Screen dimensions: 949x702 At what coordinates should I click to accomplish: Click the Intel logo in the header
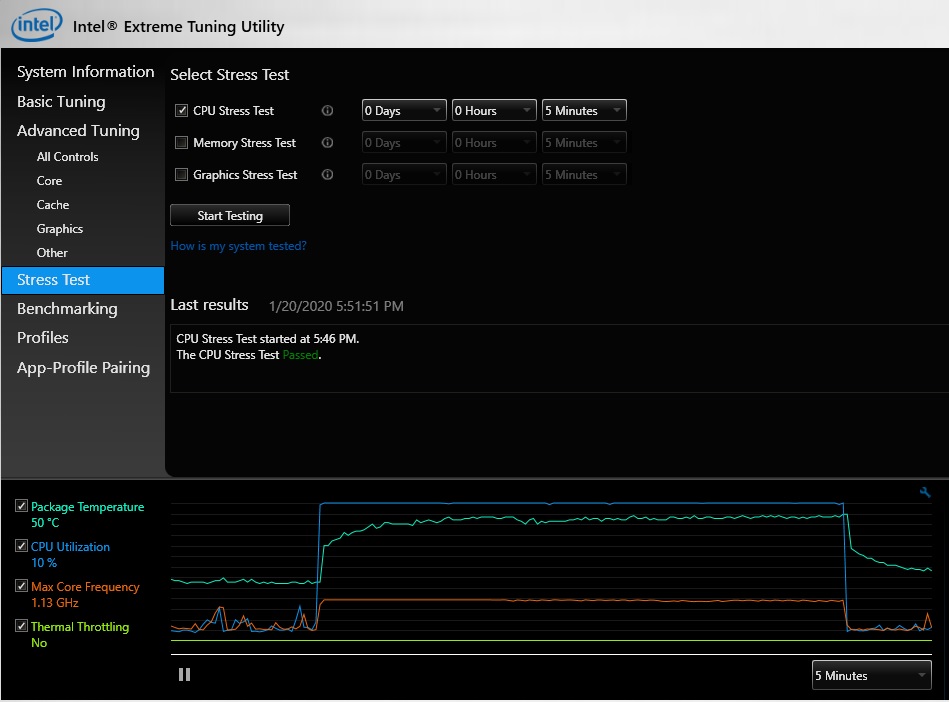(x=37, y=25)
